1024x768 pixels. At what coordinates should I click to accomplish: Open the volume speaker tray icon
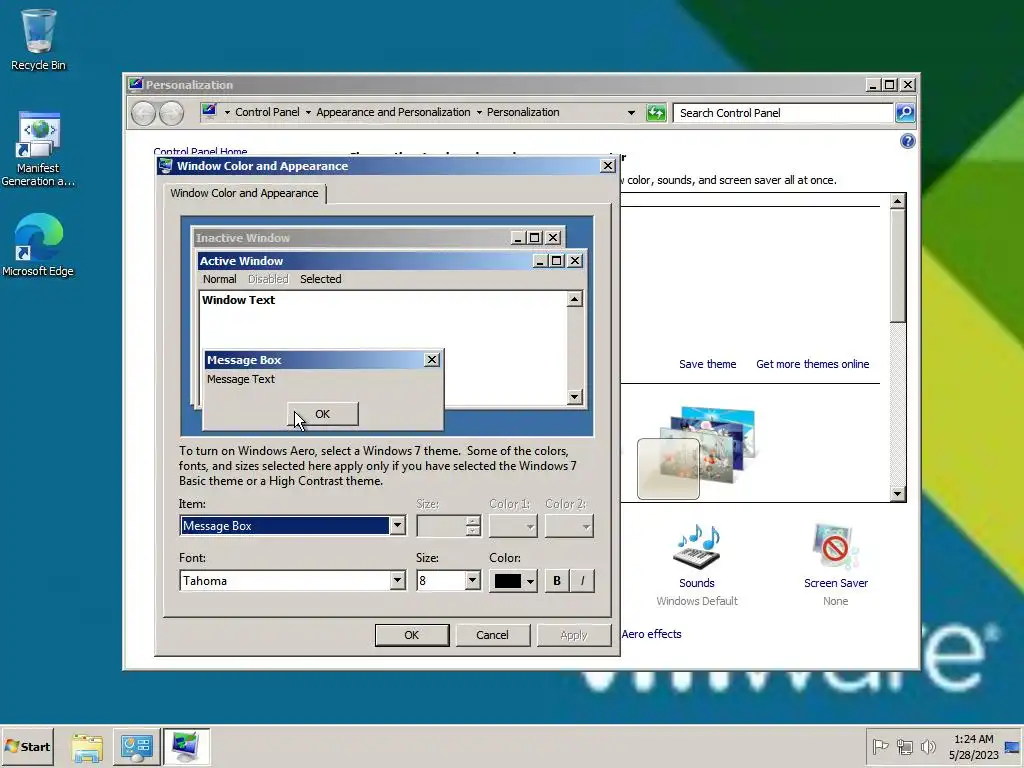tap(927, 746)
